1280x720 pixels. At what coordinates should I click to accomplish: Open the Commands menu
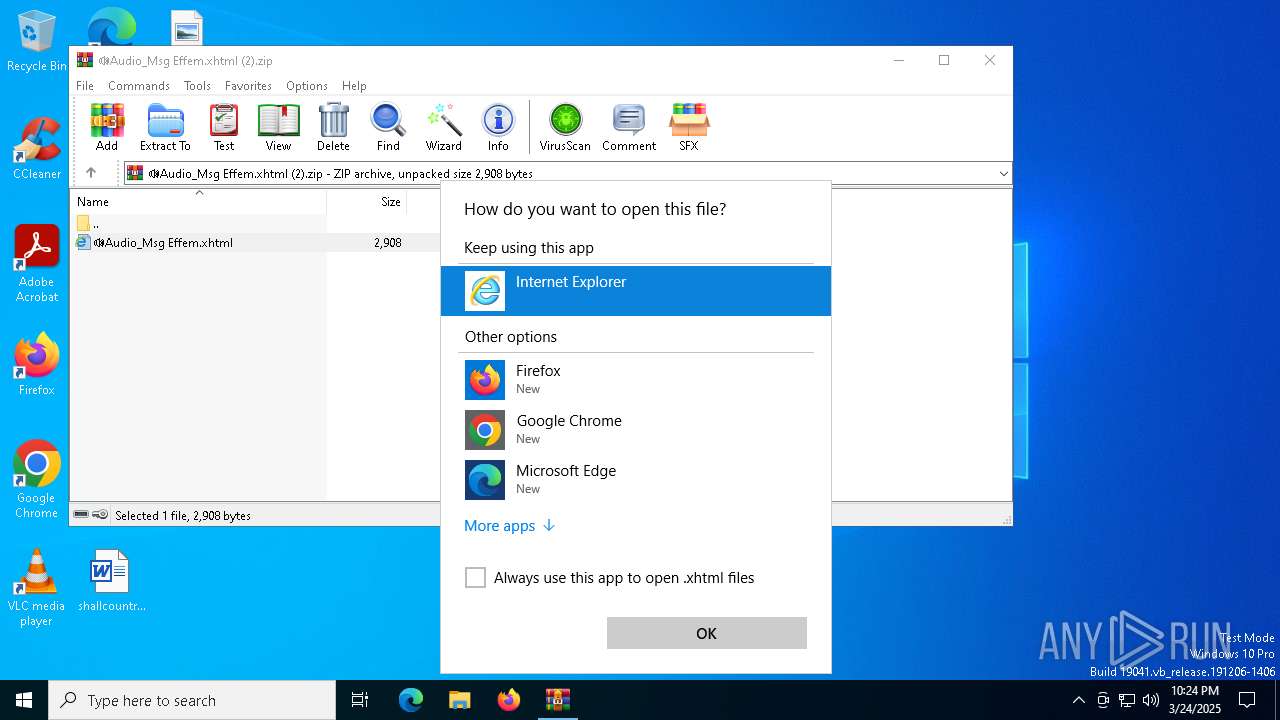pyautogui.click(x=139, y=86)
